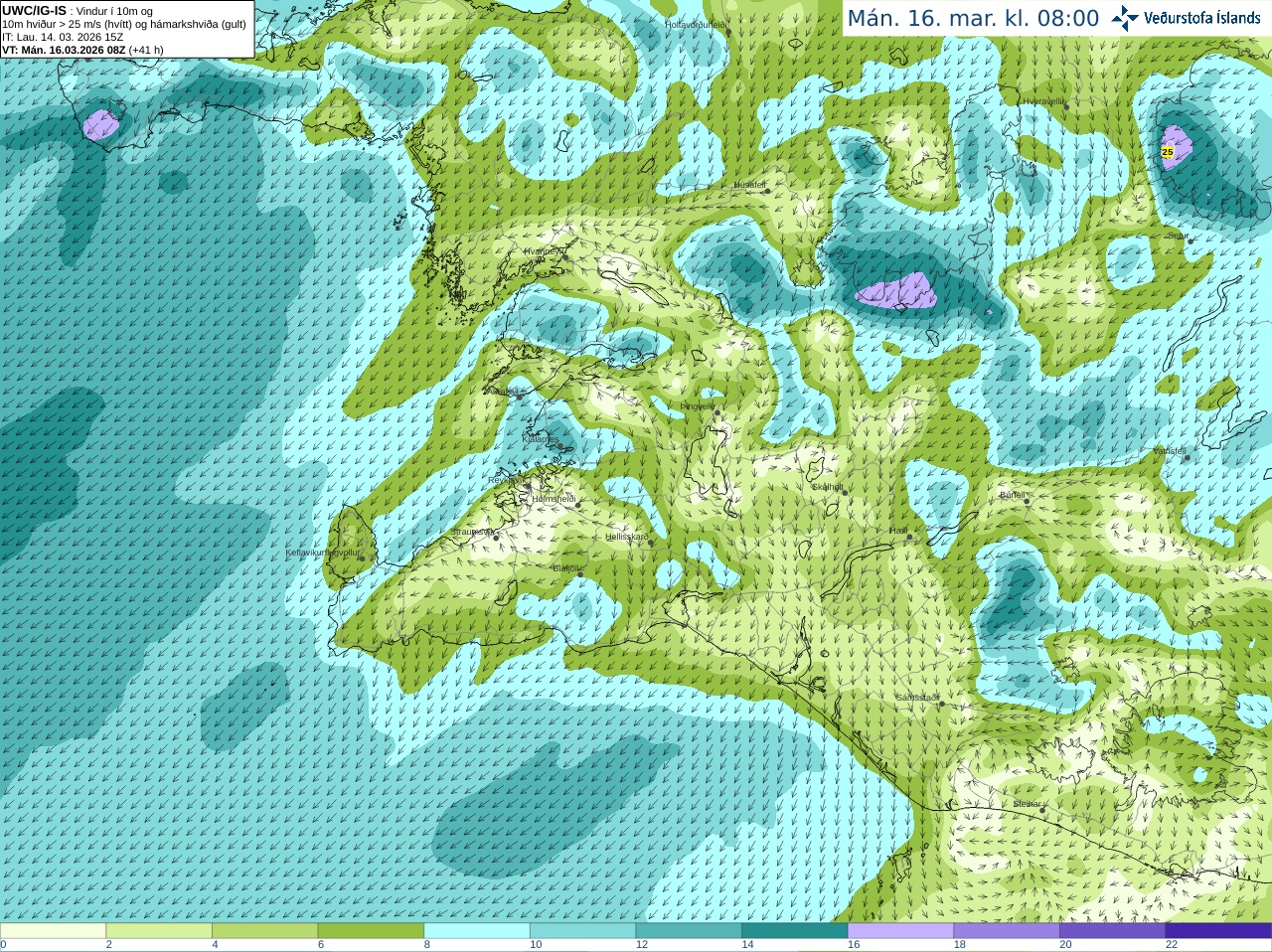1272x952 pixels.
Task: Click the Kjalarnes station label
Action: pos(540,438)
